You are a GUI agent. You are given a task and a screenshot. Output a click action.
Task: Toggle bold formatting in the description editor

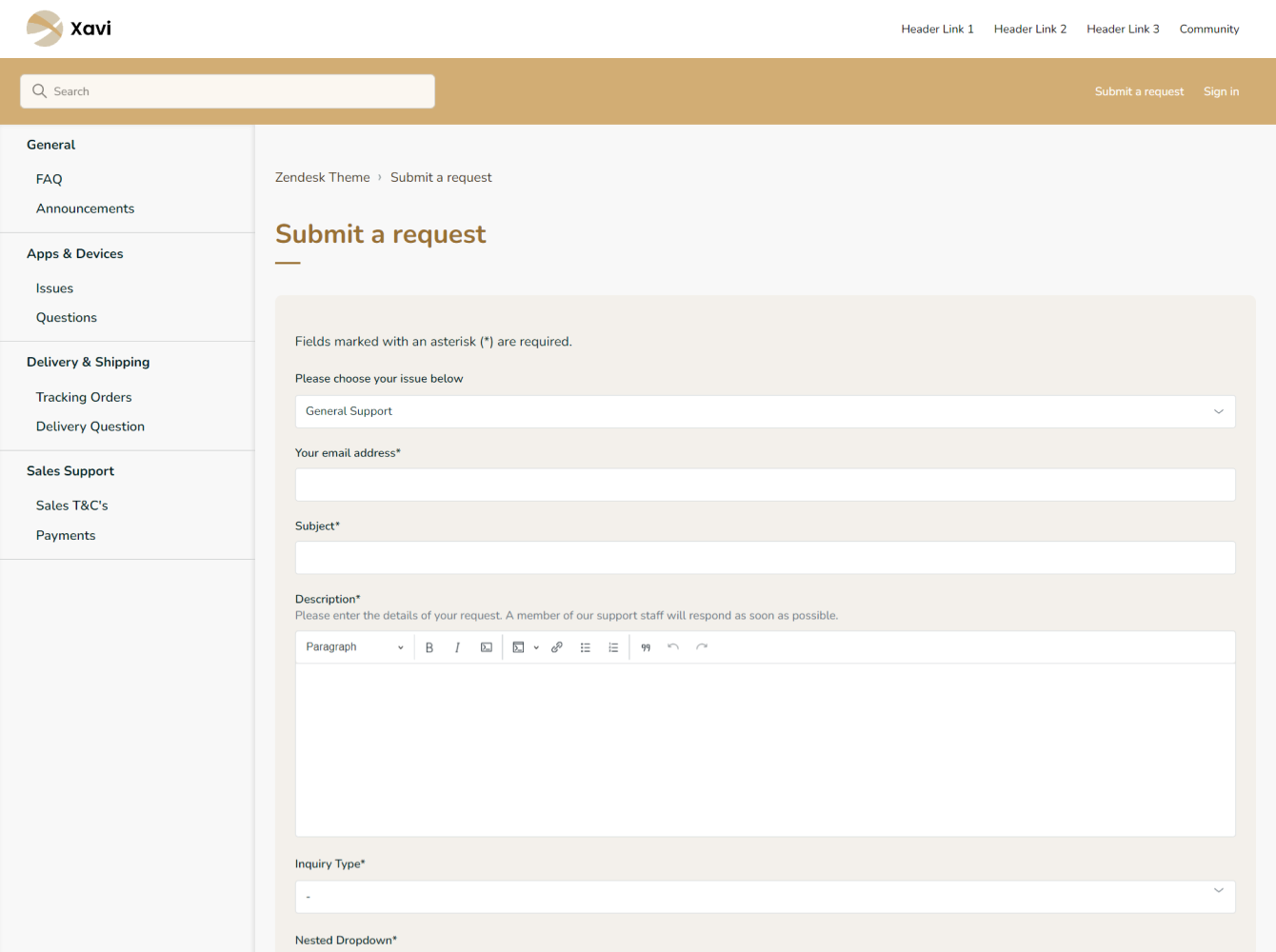pos(429,647)
